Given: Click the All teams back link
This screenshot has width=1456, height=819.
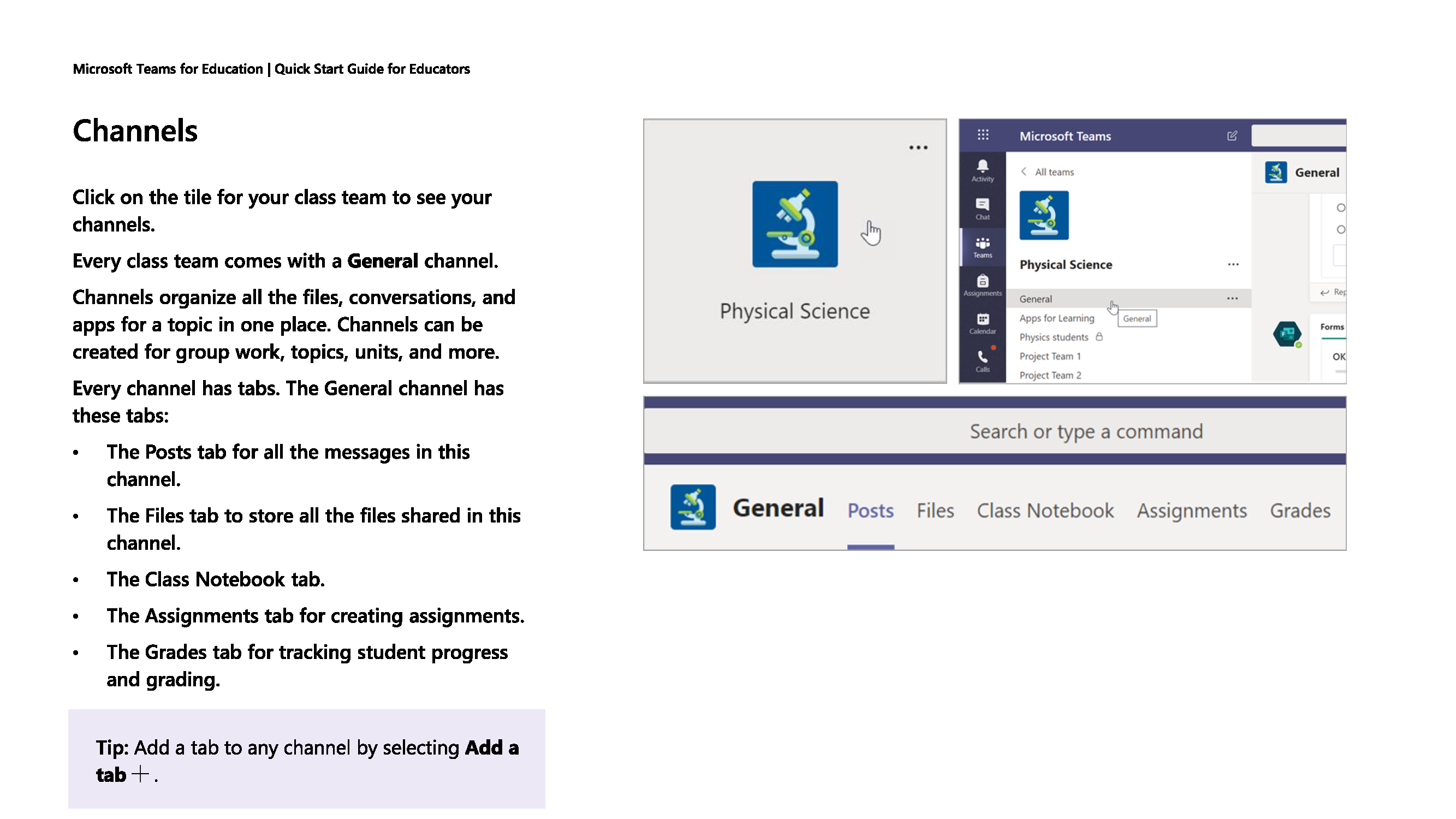Looking at the screenshot, I should [1054, 172].
